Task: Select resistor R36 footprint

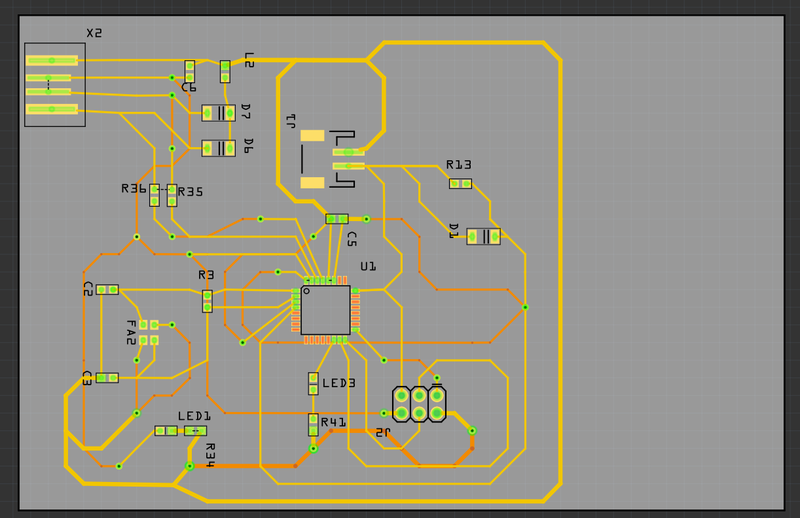Action: (154, 194)
